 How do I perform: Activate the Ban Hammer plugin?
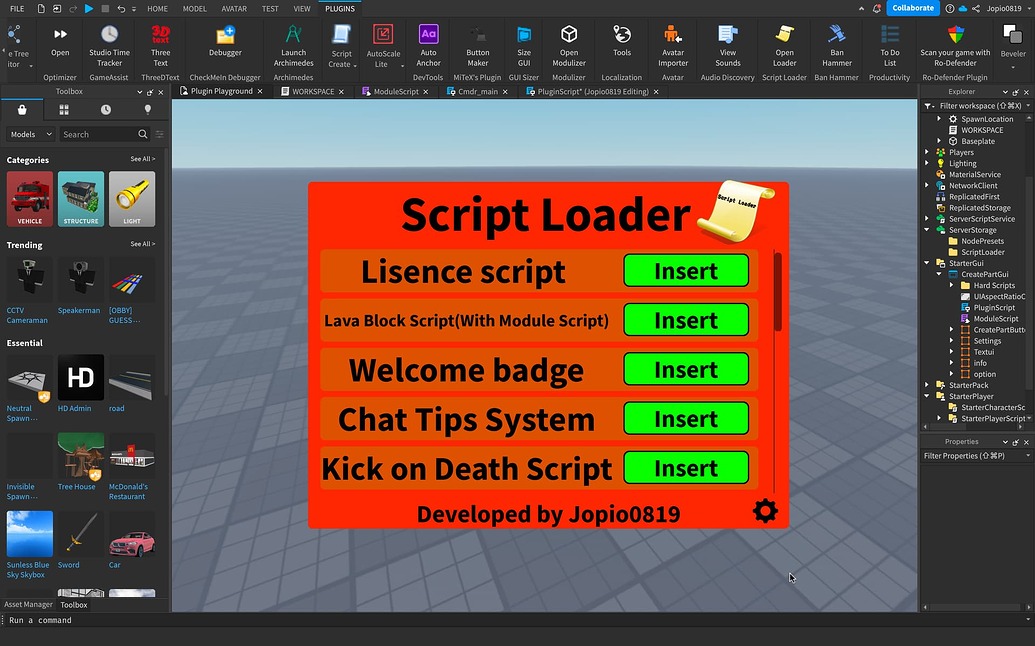(x=836, y=45)
